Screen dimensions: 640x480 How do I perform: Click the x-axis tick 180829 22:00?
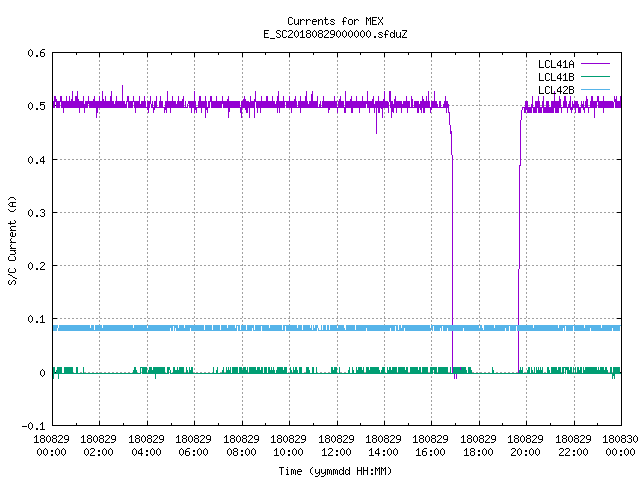pyautogui.click(x=573, y=446)
